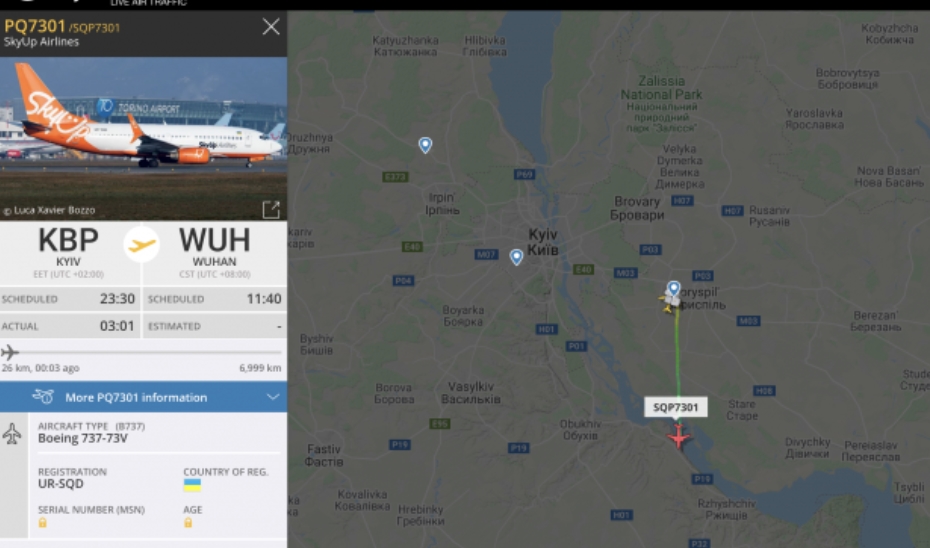Open aircraft photo in external link icon
This screenshot has width=930, height=548.
(271, 209)
